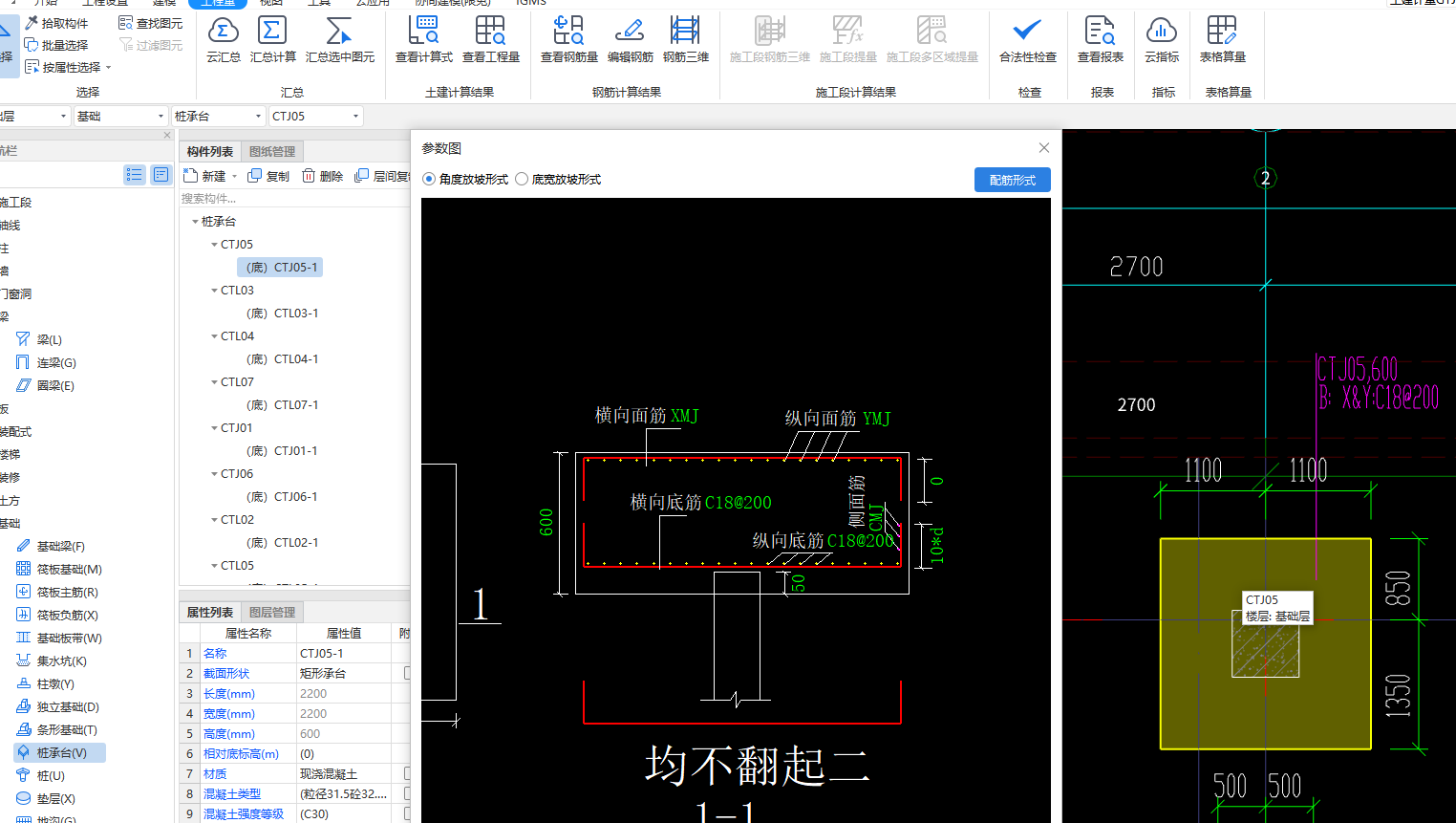The width and height of the screenshot is (1456, 823).
Task: Open 查看工程量 tool
Action: click(491, 40)
